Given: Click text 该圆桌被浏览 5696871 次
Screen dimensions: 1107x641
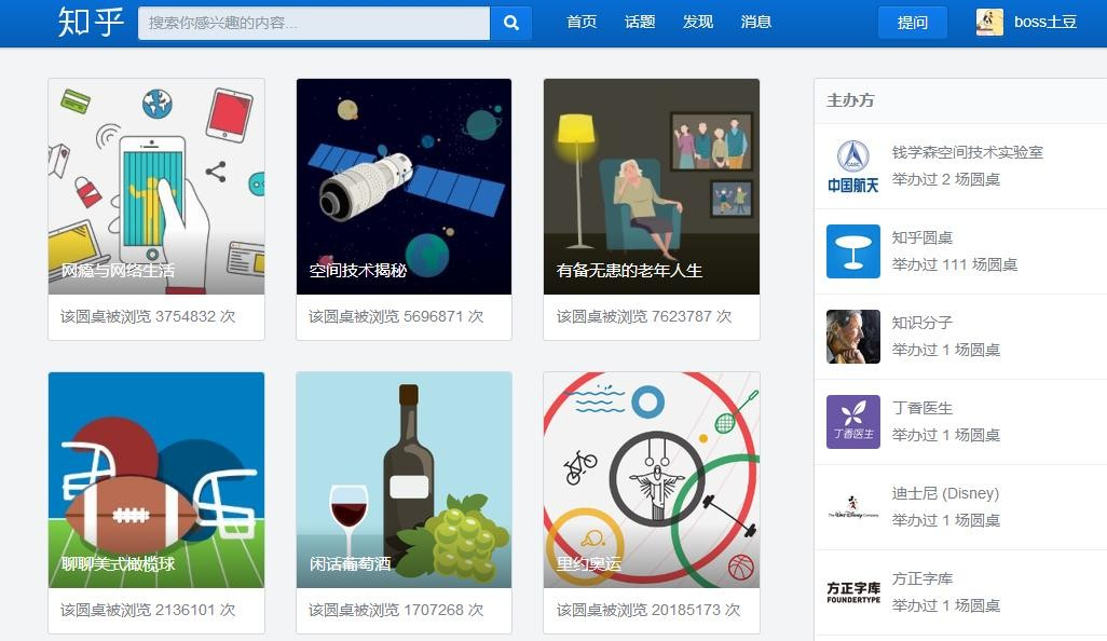Looking at the screenshot, I should (x=396, y=316).
